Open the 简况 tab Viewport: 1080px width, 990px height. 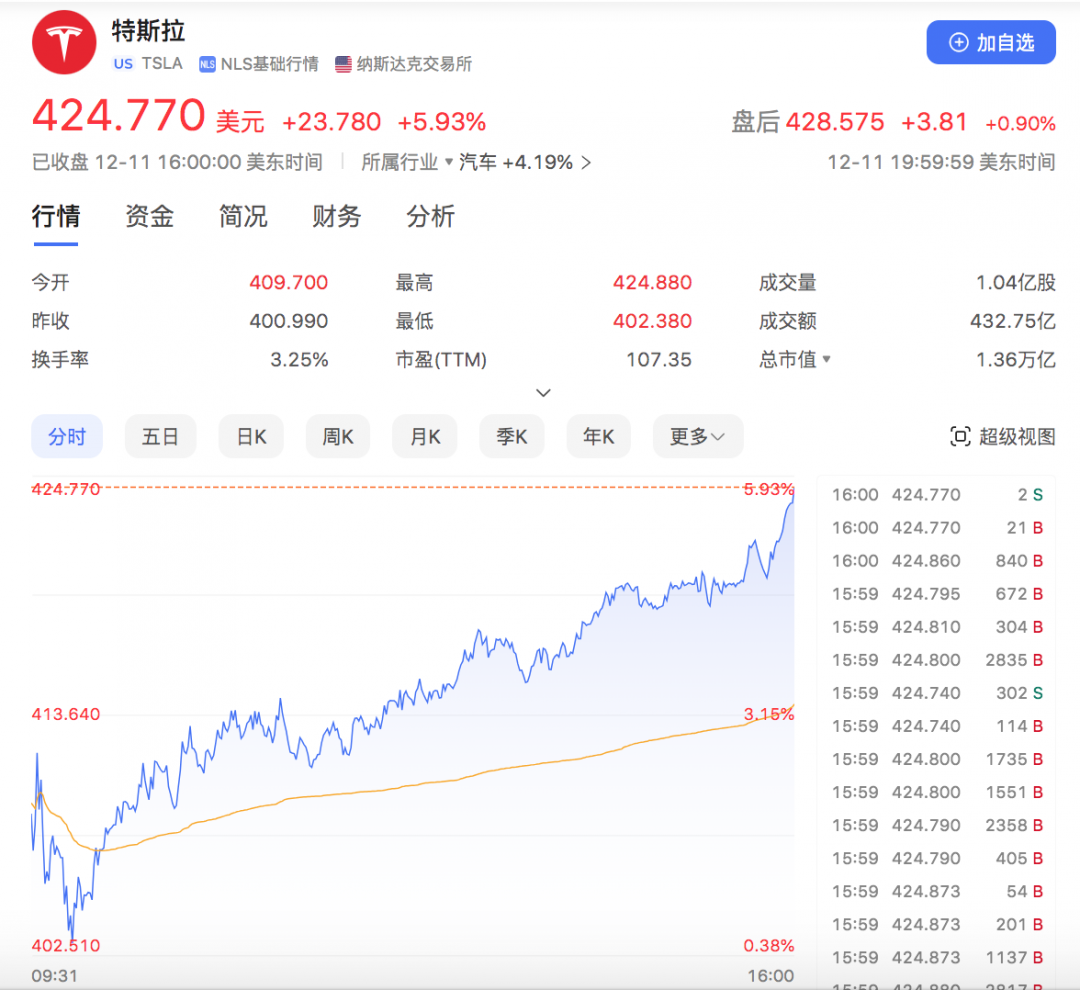[242, 217]
